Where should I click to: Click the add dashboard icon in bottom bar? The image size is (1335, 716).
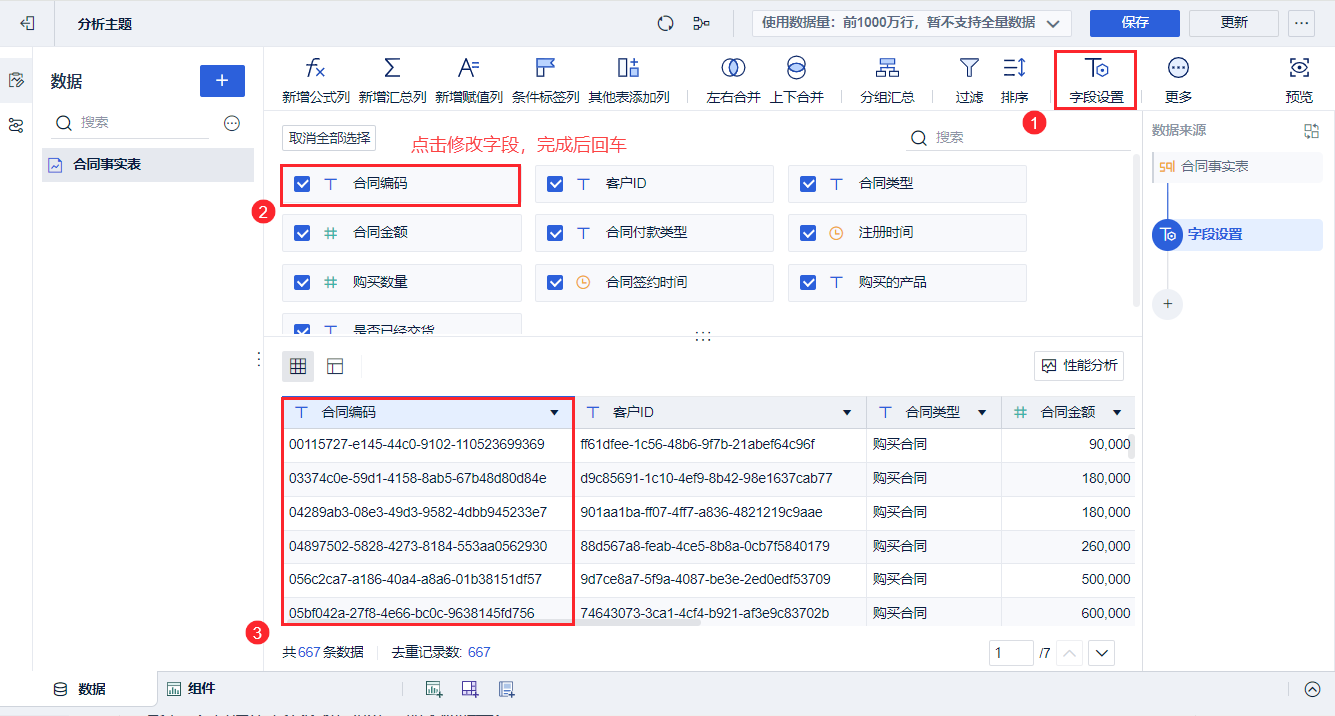pyautogui.click(x=470, y=689)
